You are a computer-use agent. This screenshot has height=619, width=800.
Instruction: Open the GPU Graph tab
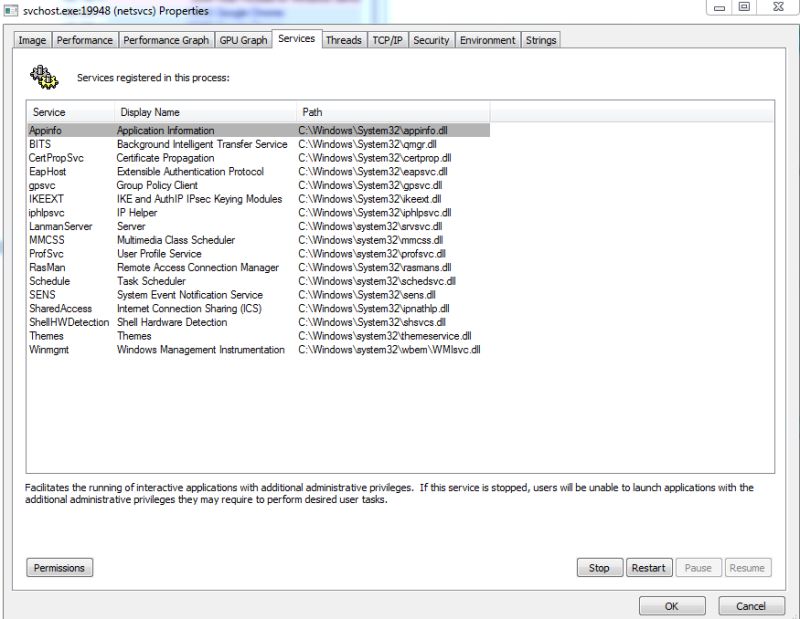pos(243,40)
